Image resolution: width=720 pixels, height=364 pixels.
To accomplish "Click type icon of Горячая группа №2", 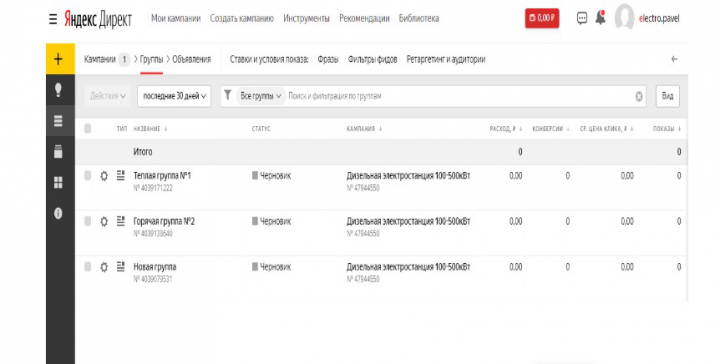I will pyautogui.click(x=121, y=221).
